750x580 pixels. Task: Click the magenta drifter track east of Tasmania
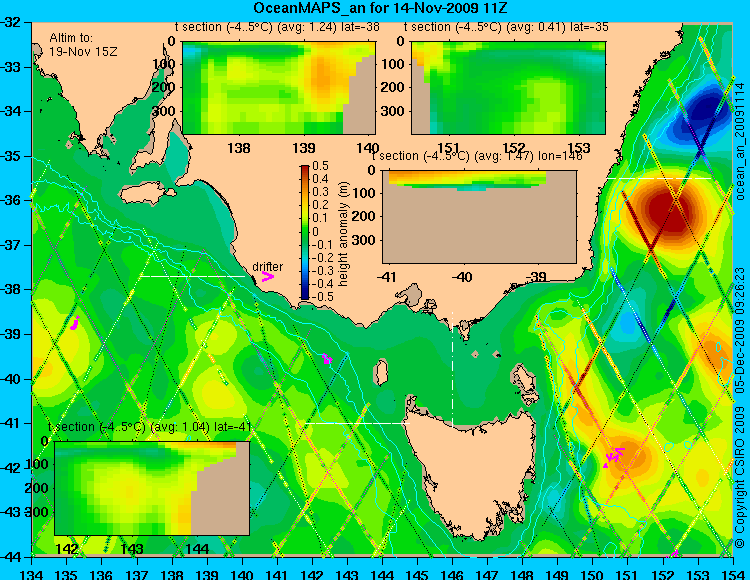(x=614, y=457)
